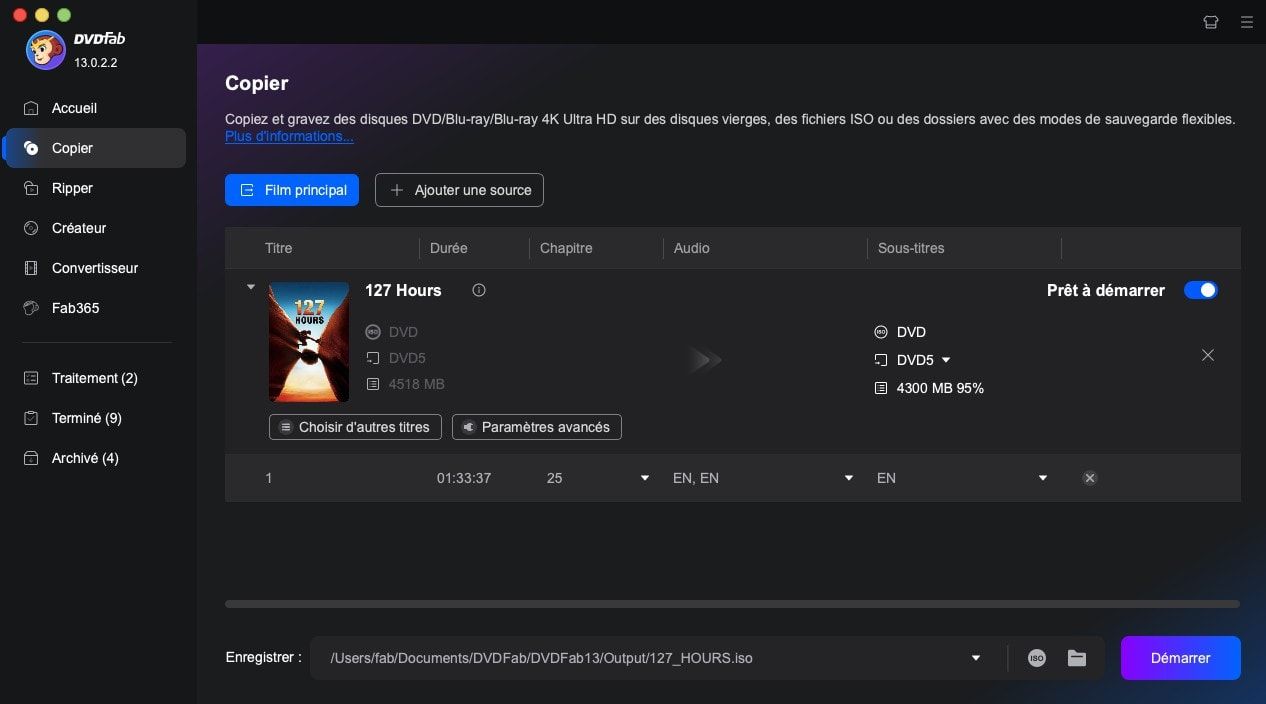
Task: View Archivé (4) list
Action: tap(96, 458)
